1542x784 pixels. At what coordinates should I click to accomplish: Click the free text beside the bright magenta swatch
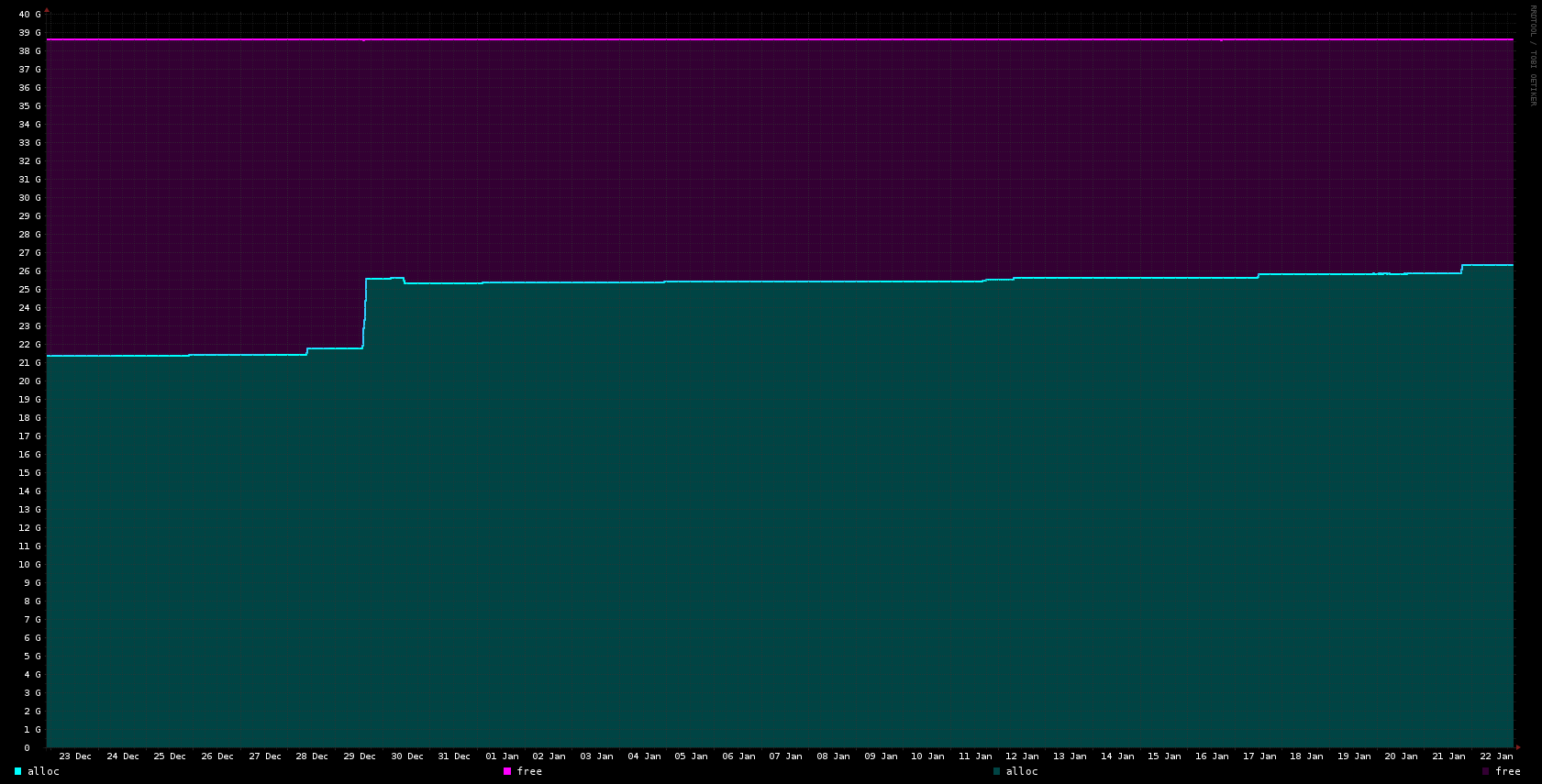(x=529, y=771)
